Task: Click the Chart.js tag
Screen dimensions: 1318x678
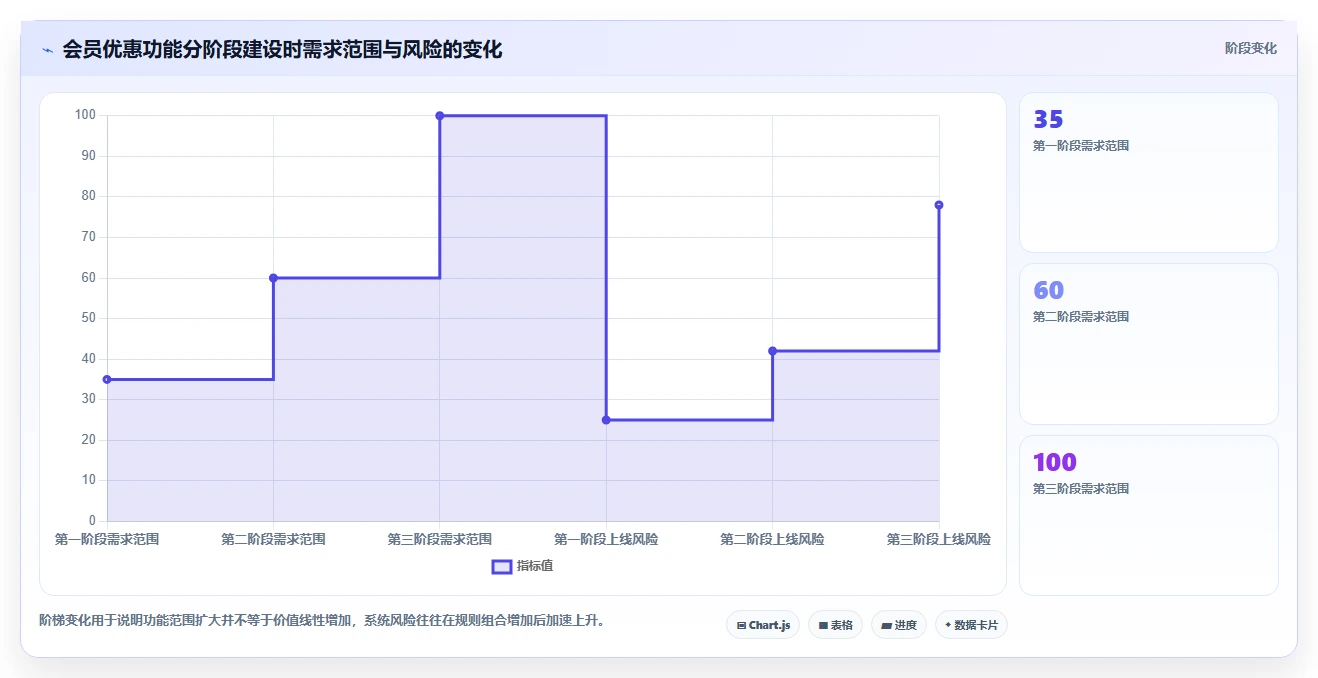Action: pos(763,625)
